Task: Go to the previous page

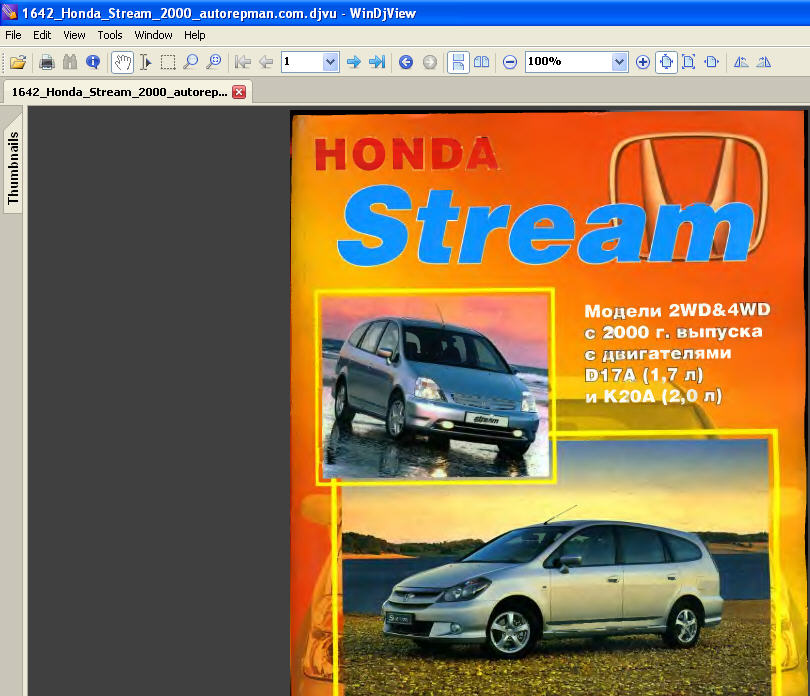Action: [x=266, y=62]
